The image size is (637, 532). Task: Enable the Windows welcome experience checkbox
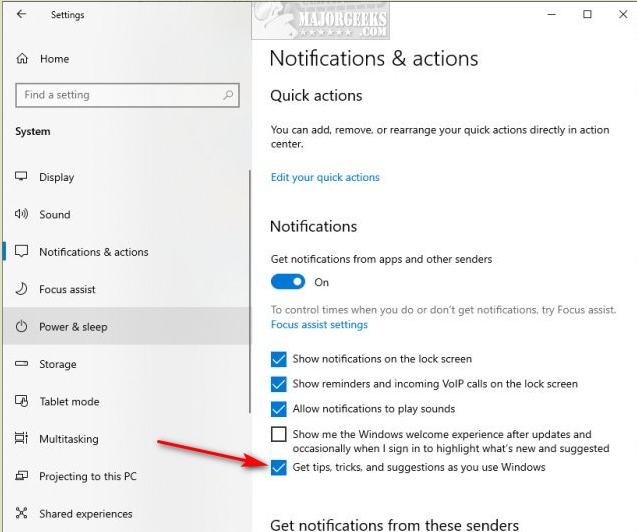tap(279, 435)
